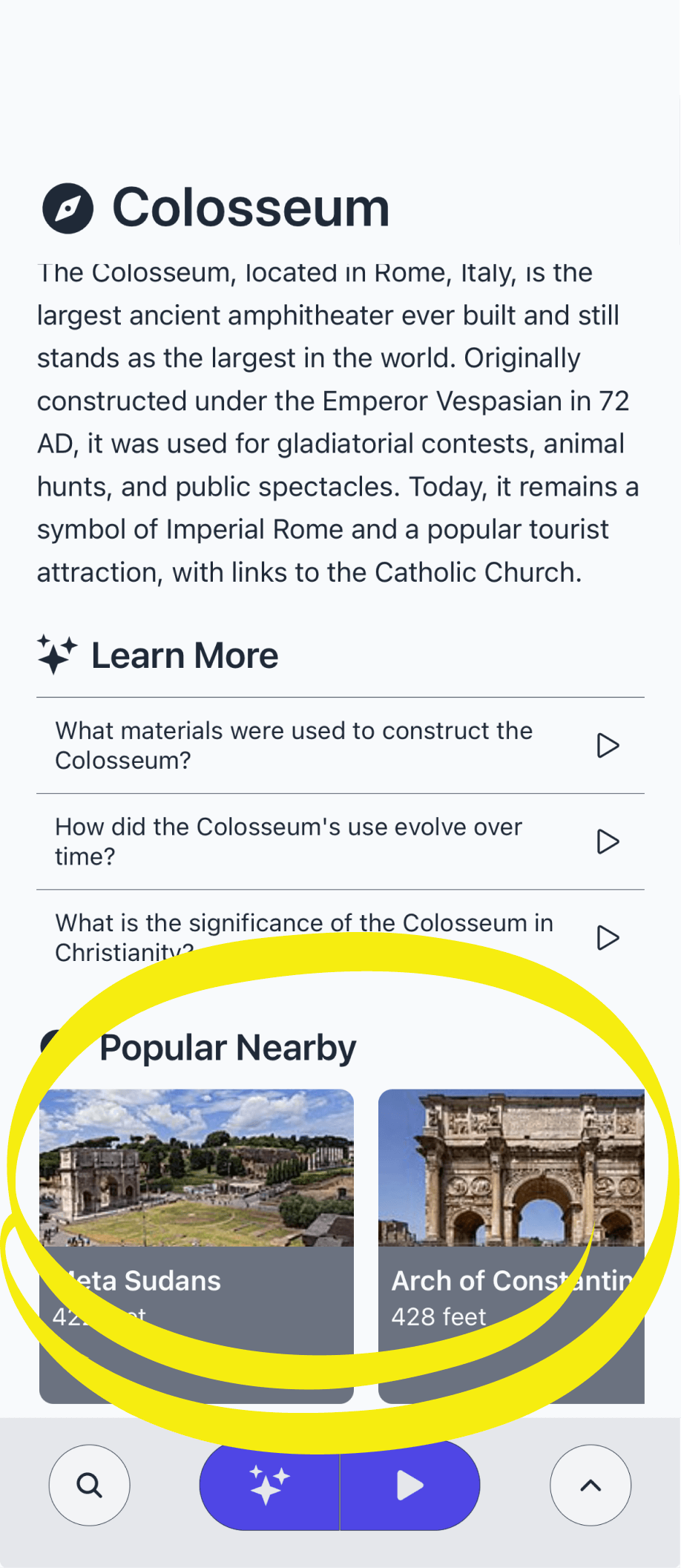Viewport: 681px width, 1568px height.
Task: Play the Christianity significance question
Action: tap(608, 937)
